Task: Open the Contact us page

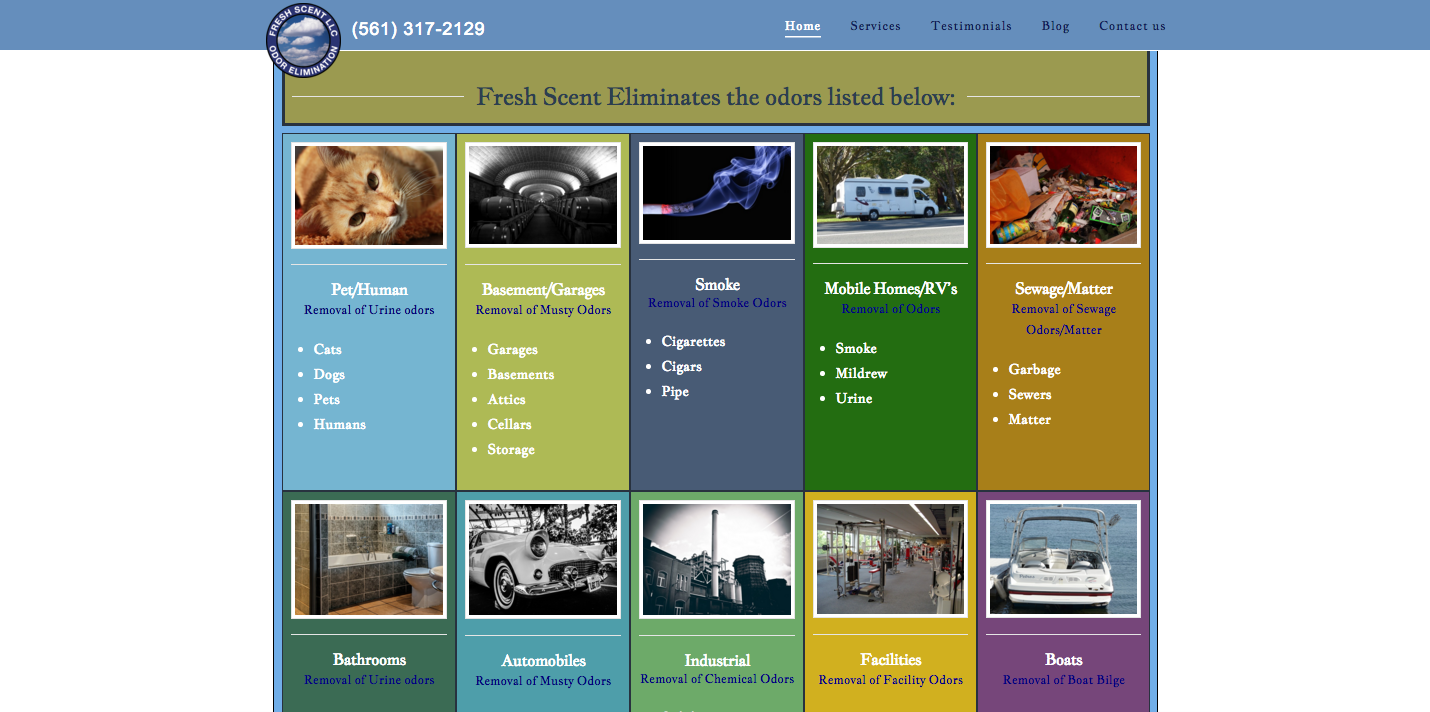Action: click(x=1132, y=26)
